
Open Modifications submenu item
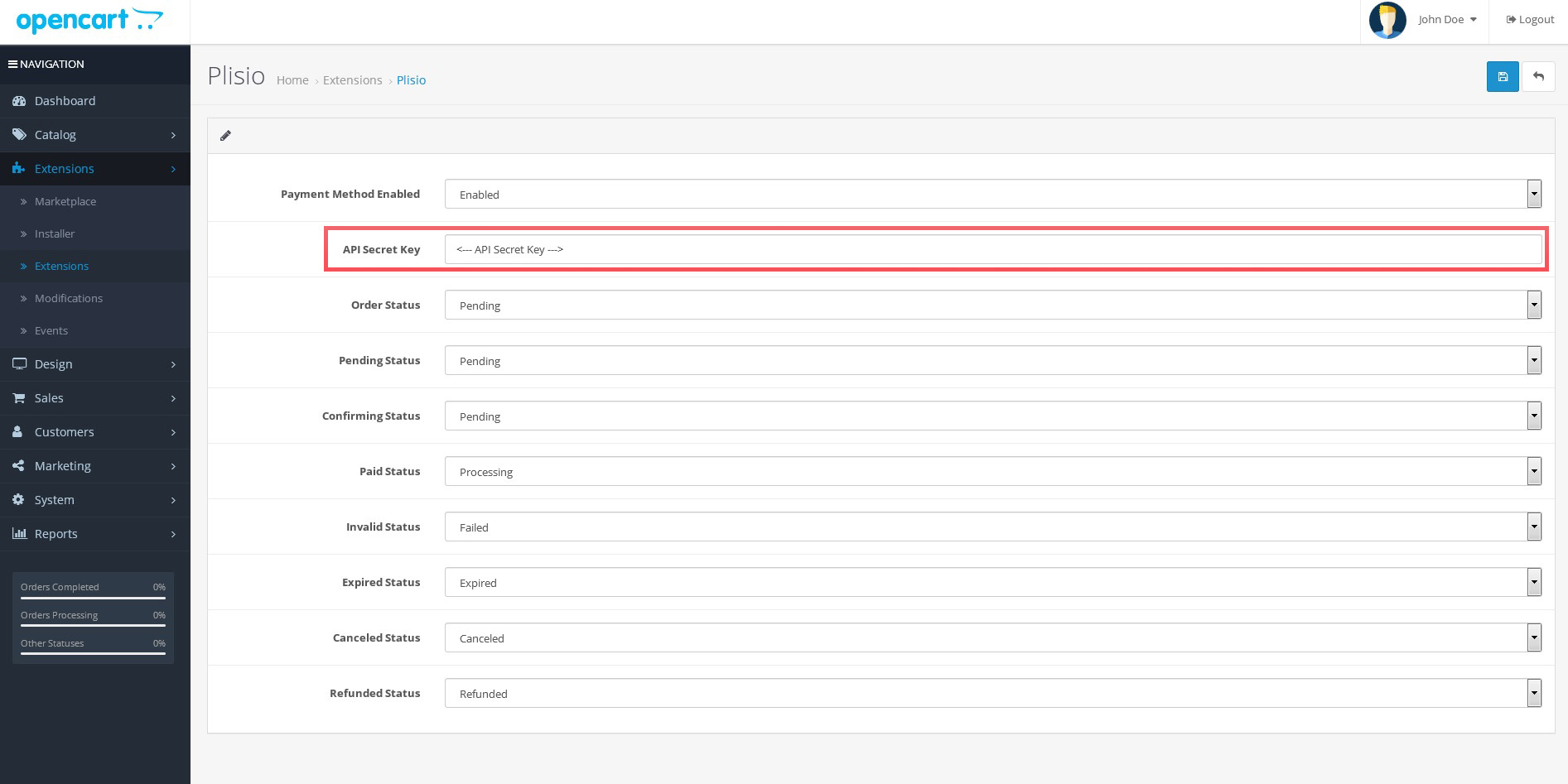tap(95, 298)
